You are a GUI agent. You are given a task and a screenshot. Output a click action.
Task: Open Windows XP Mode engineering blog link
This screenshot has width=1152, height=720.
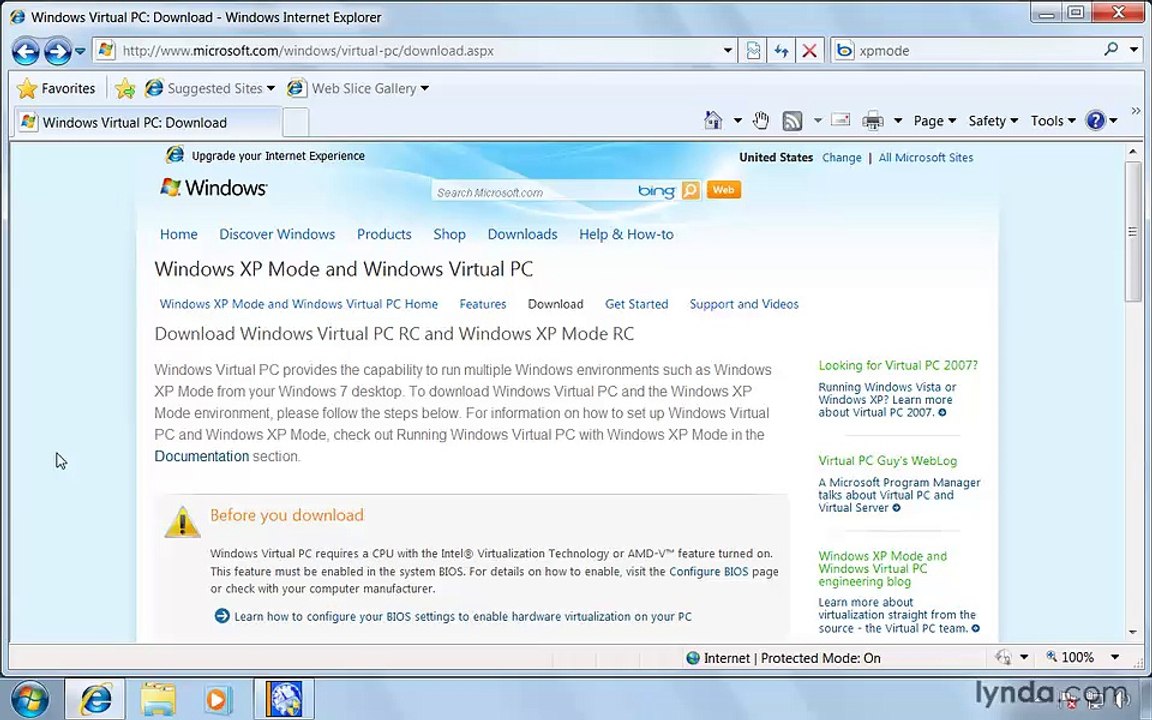(x=882, y=569)
